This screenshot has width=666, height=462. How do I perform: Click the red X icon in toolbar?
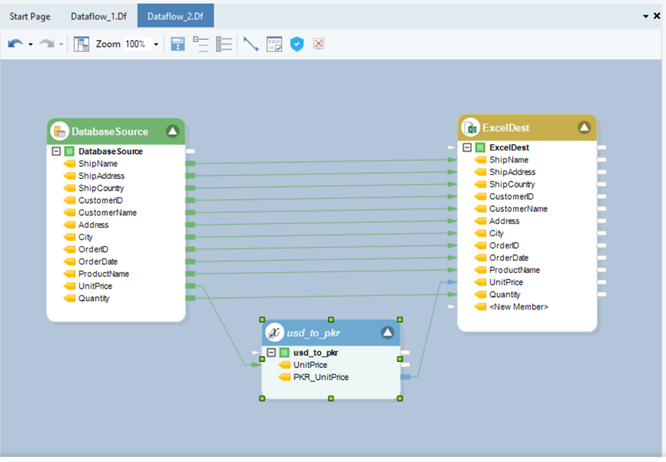(x=319, y=45)
